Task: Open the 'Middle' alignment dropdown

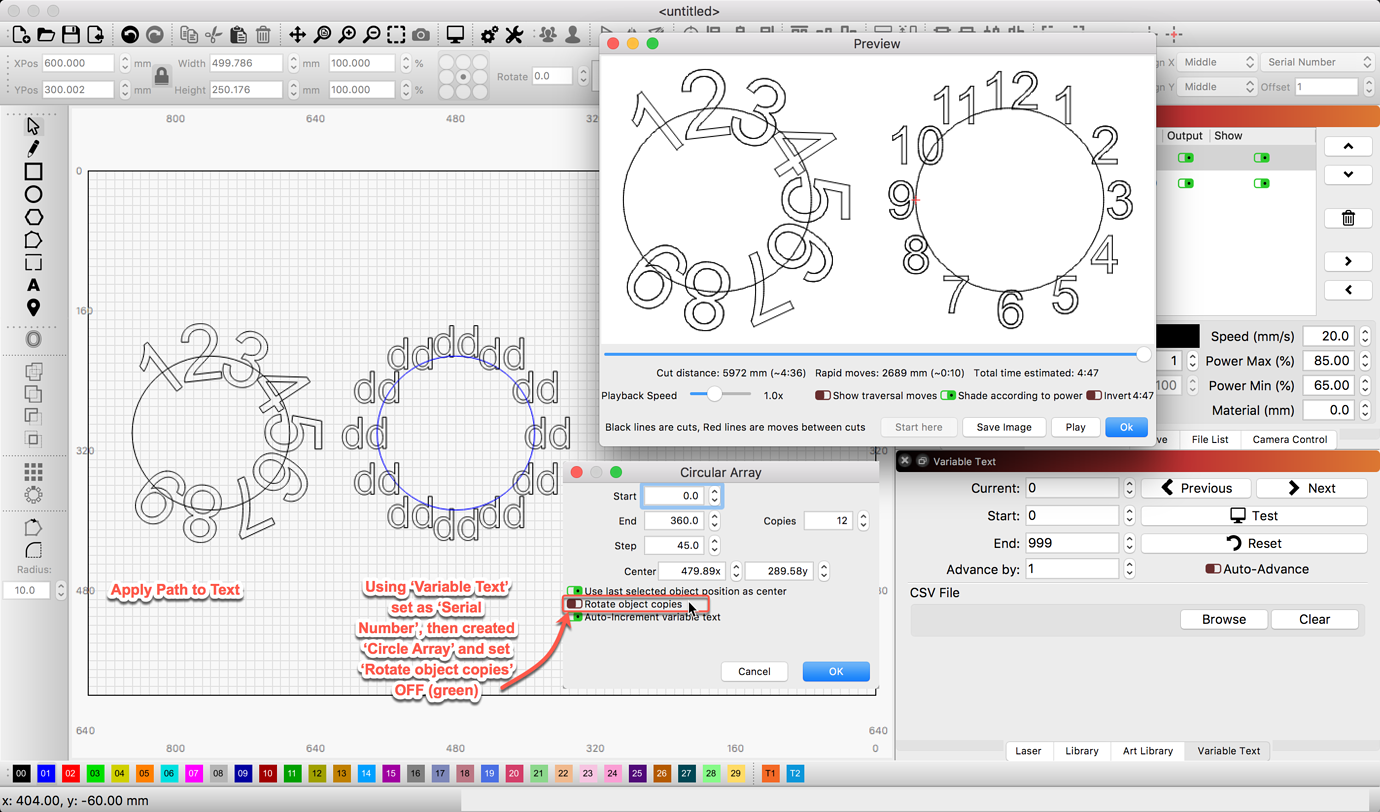Action: [1216, 61]
